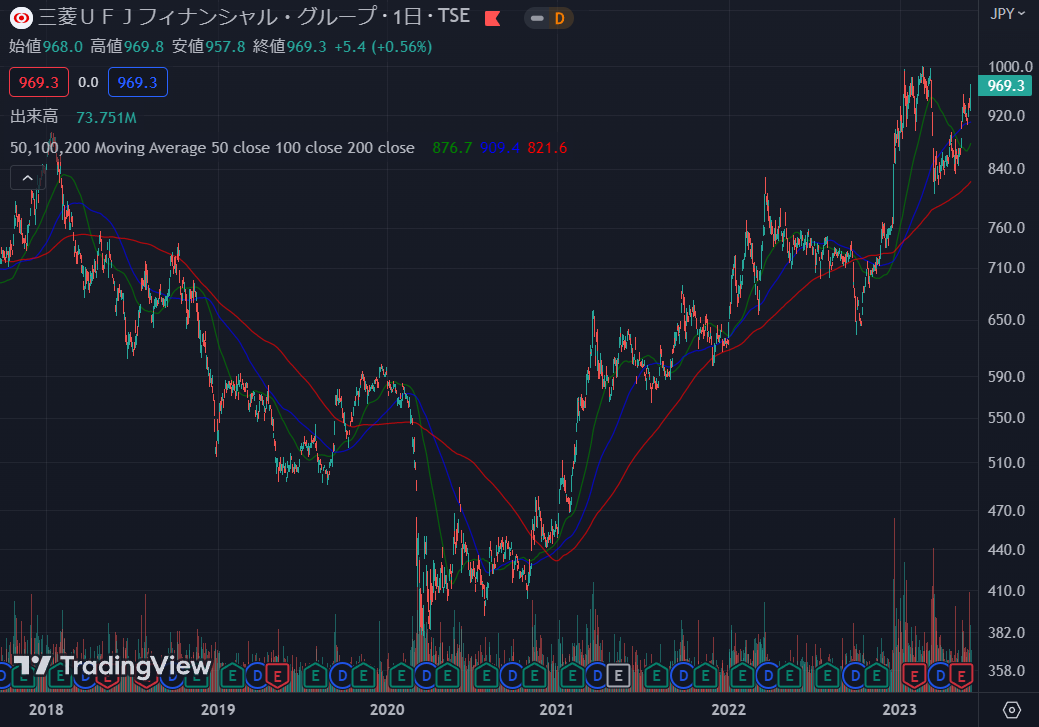
Task: Open chart settings hexagon gear icon
Action: click(1011, 710)
